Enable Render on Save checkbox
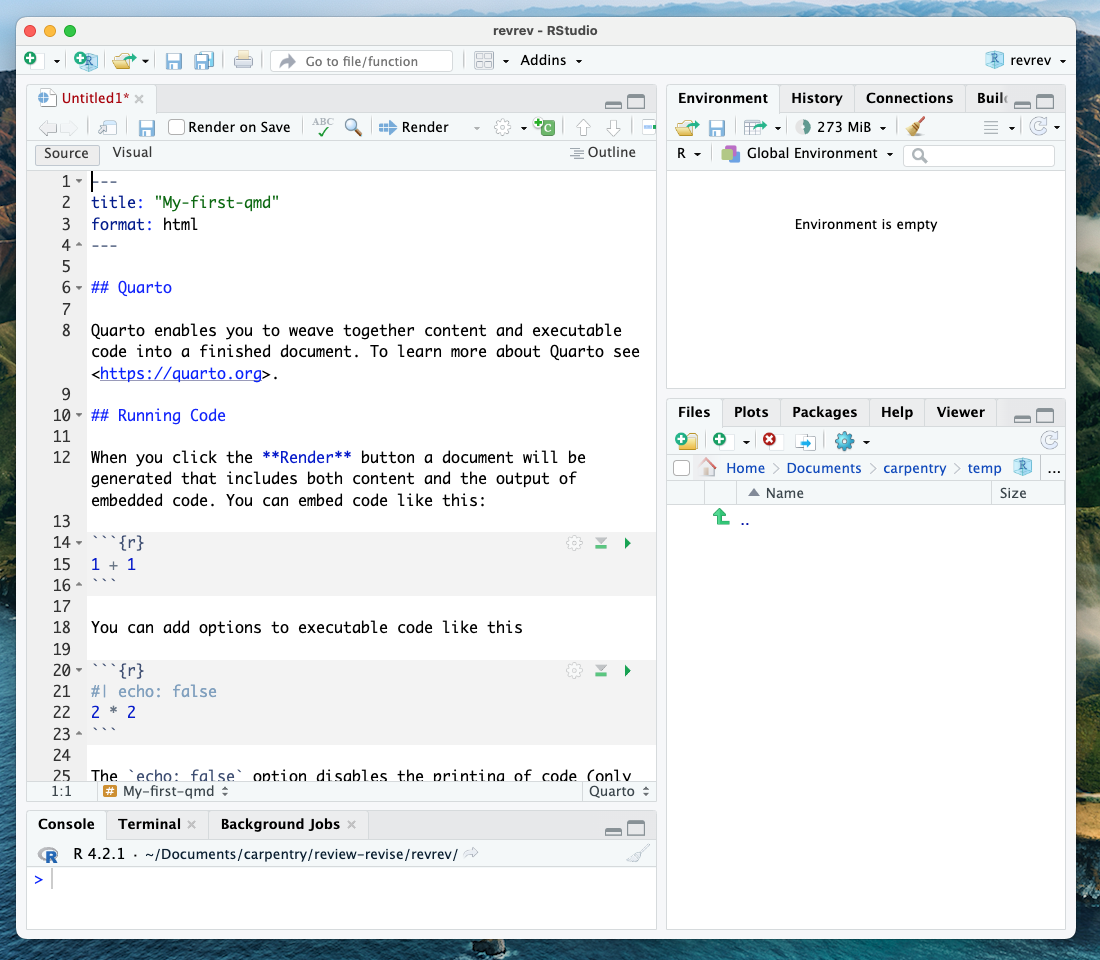Viewport: 1100px width, 960px height. point(177,127)
